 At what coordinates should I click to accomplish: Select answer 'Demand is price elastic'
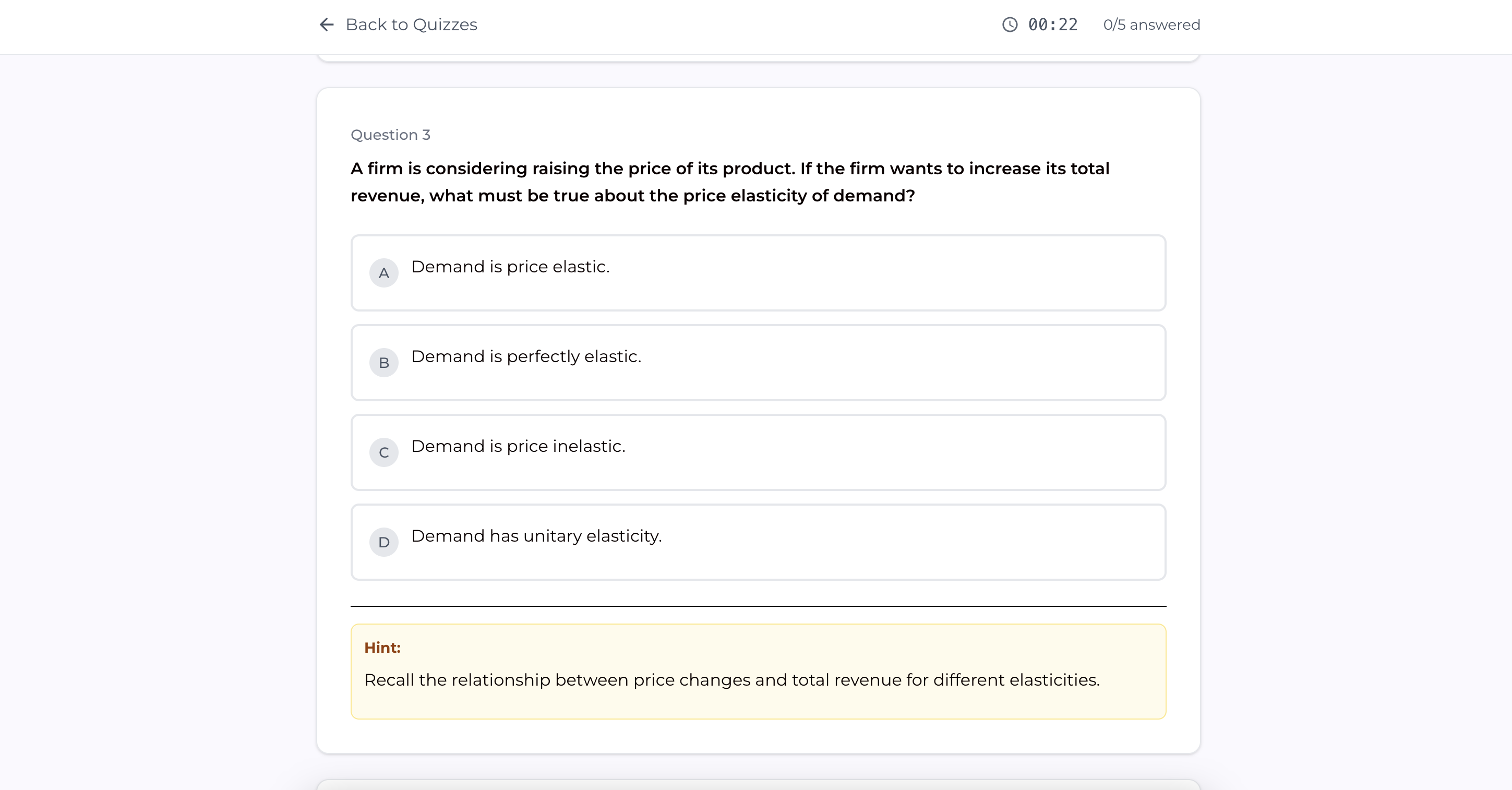[x=759, y=273]
